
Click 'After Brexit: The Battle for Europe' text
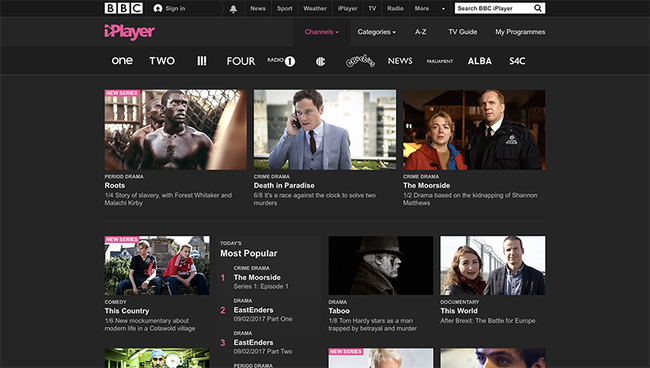click(488, 321)
